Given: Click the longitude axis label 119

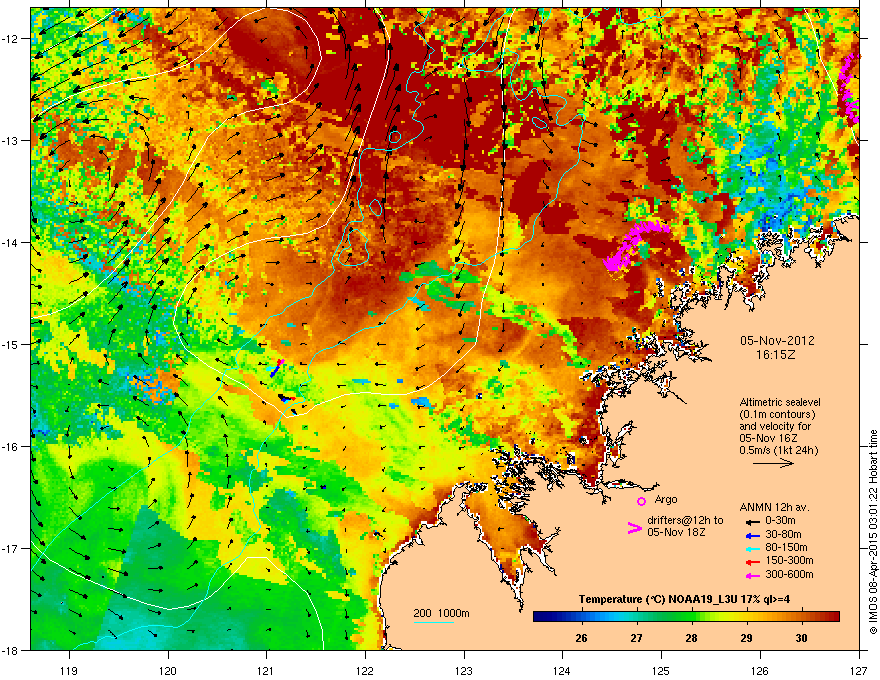Looking at the screenshot, I should pos(69,670).
